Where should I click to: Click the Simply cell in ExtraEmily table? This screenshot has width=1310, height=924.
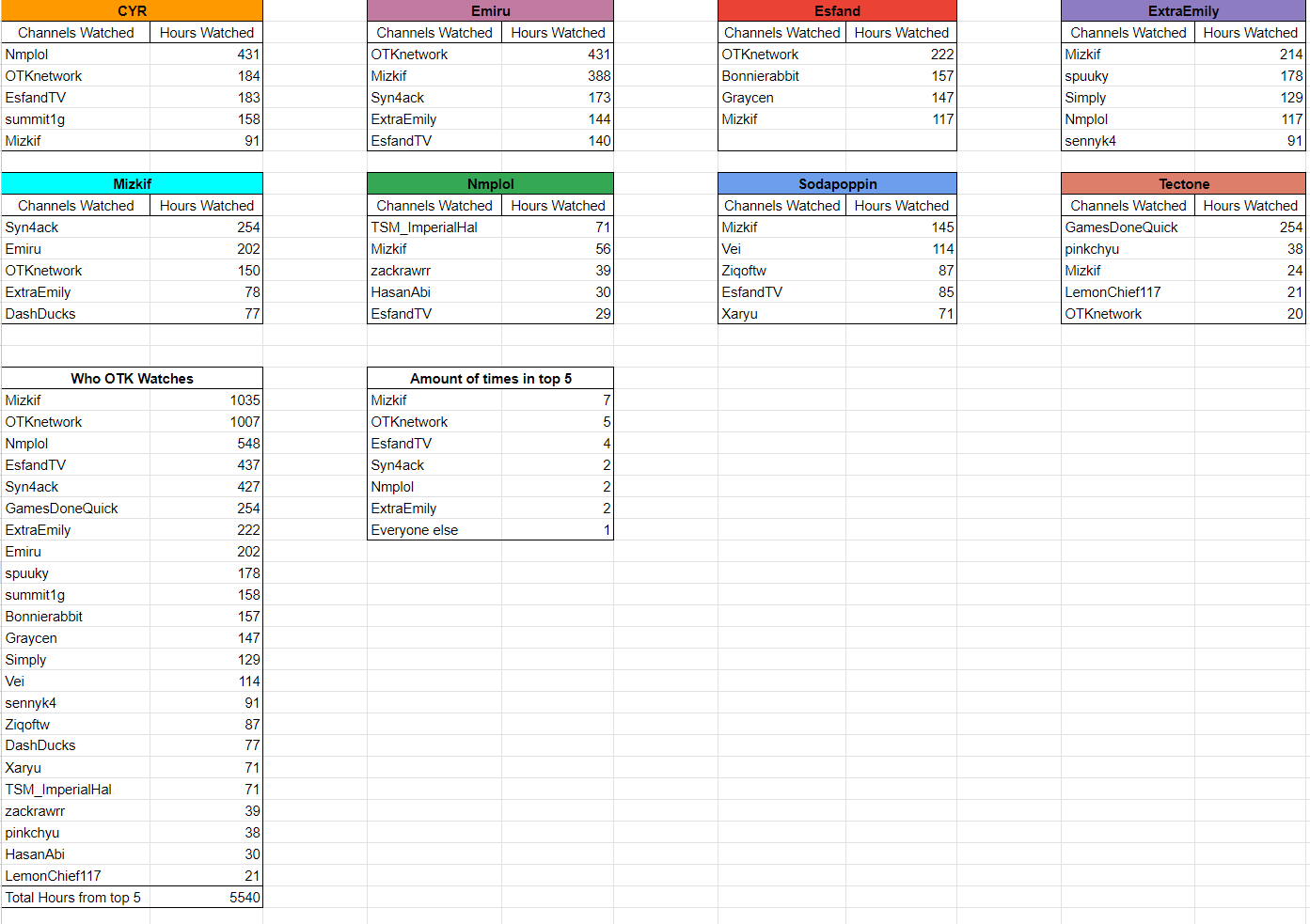pos(1128,97)
